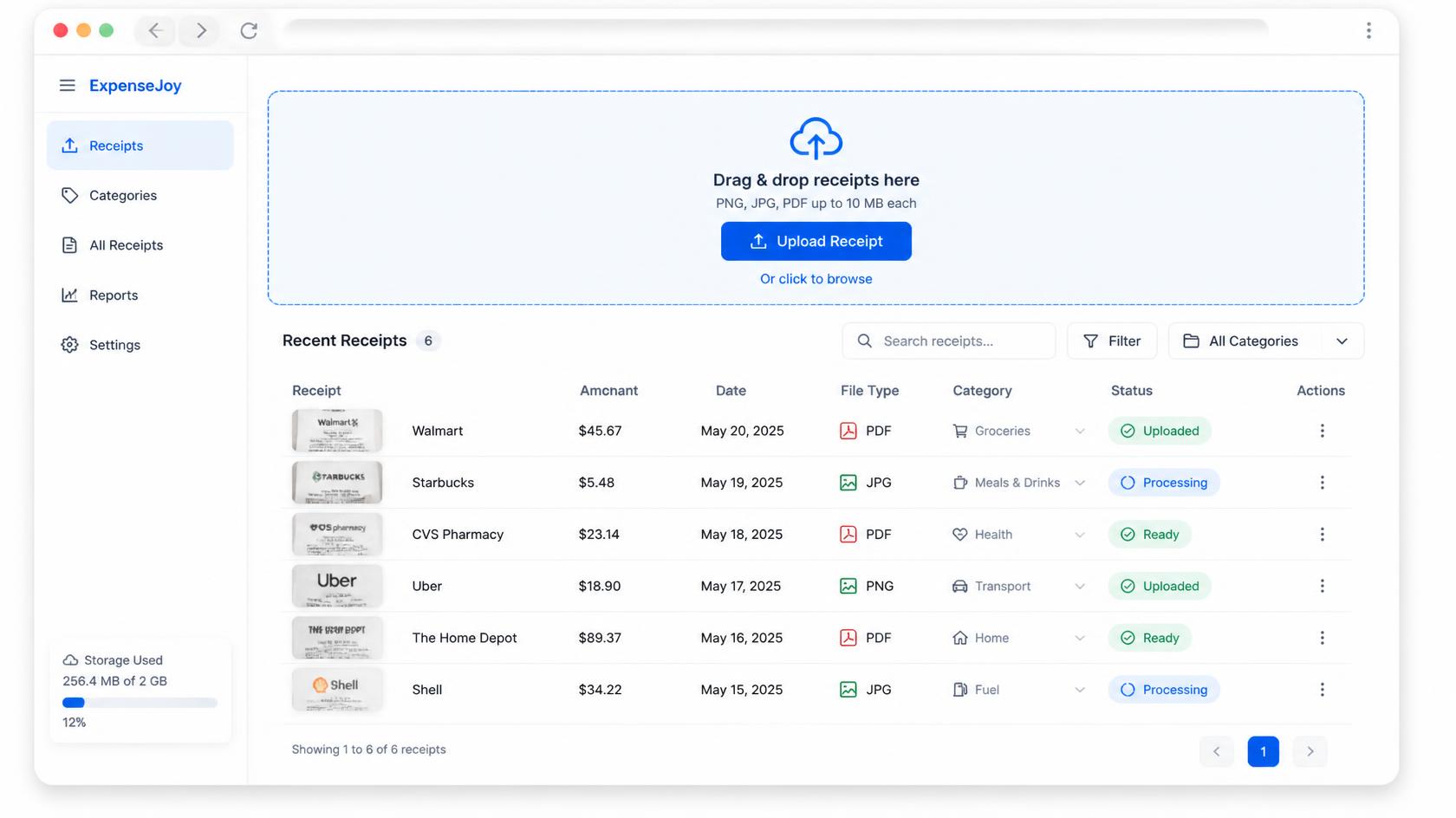Image resolution: width=1456 pixels, height=818 pixels.
Task: Click the Or click to browse link
Action: (x=816, y=279)
